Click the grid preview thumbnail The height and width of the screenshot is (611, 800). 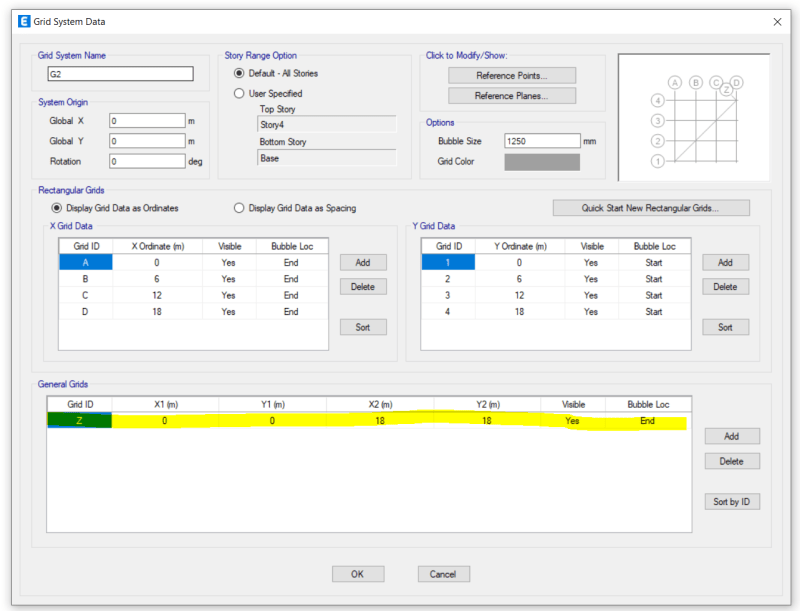pos(694,117)
